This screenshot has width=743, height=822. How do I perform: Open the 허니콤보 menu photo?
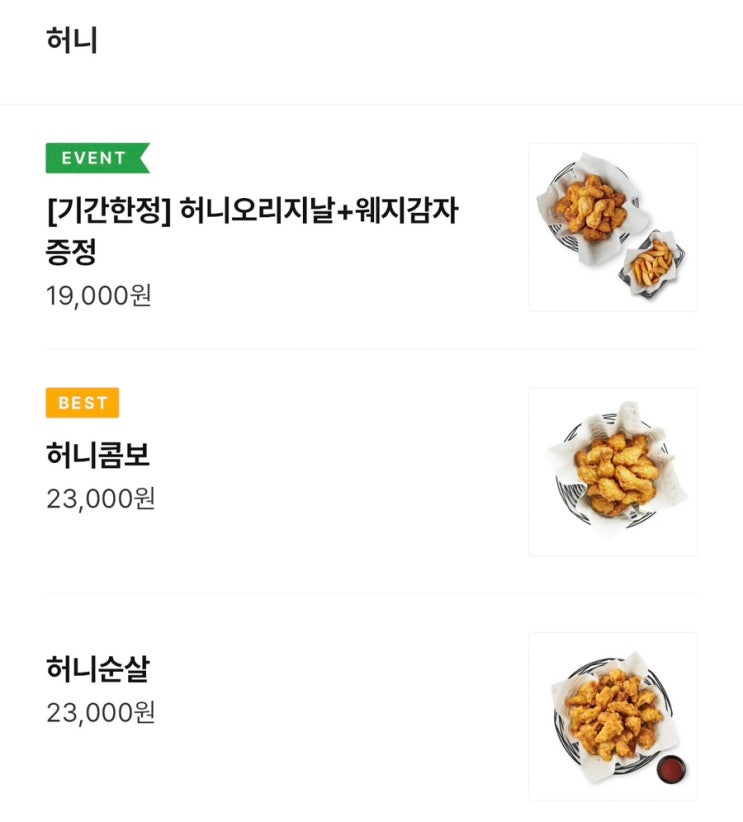[612, 472]
